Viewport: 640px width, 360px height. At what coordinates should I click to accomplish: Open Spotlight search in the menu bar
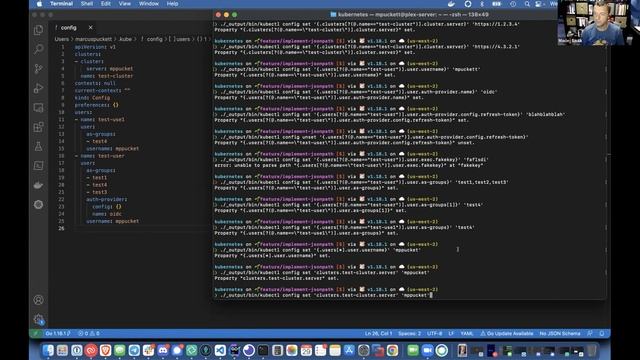point(527,4)
